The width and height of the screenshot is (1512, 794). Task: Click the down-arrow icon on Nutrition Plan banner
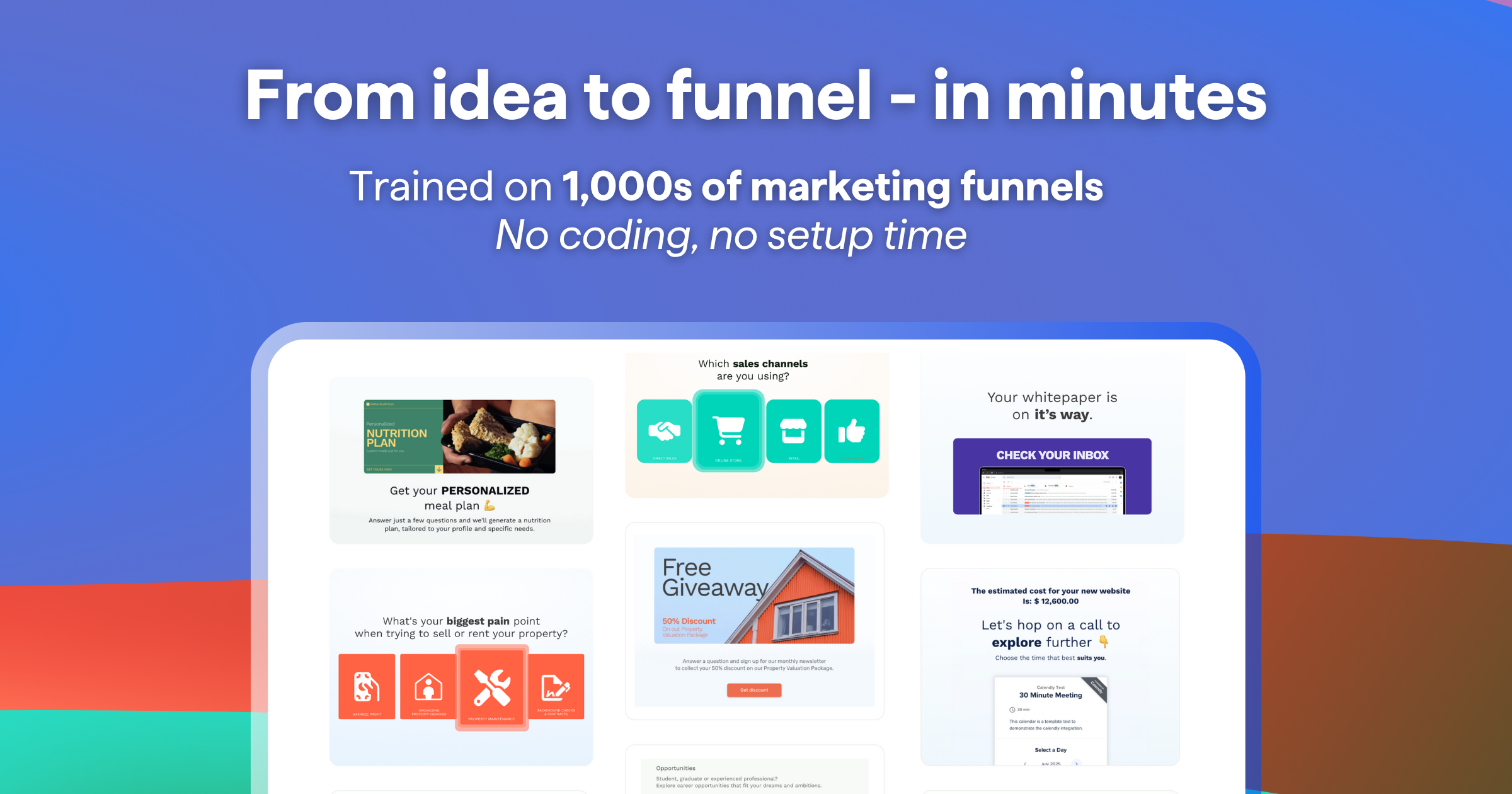(438, 469)
